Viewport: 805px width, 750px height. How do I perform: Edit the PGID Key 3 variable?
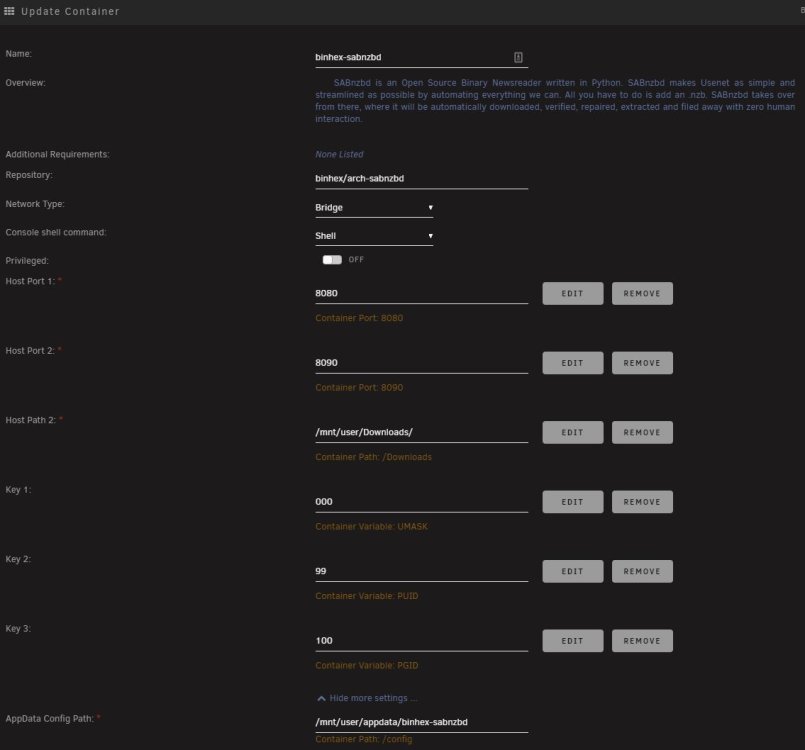572,641
